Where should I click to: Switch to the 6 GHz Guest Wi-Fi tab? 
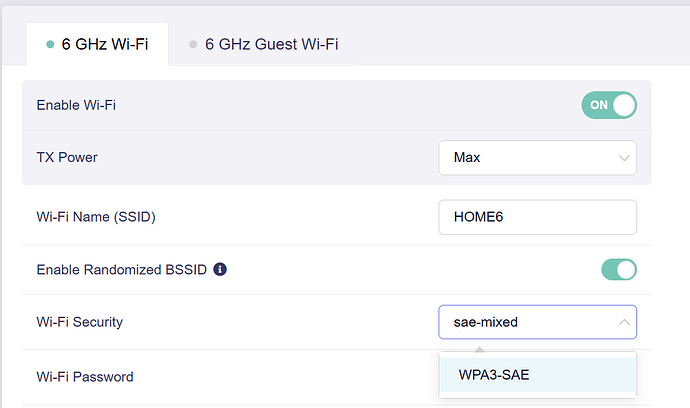(x=270, y=45)
